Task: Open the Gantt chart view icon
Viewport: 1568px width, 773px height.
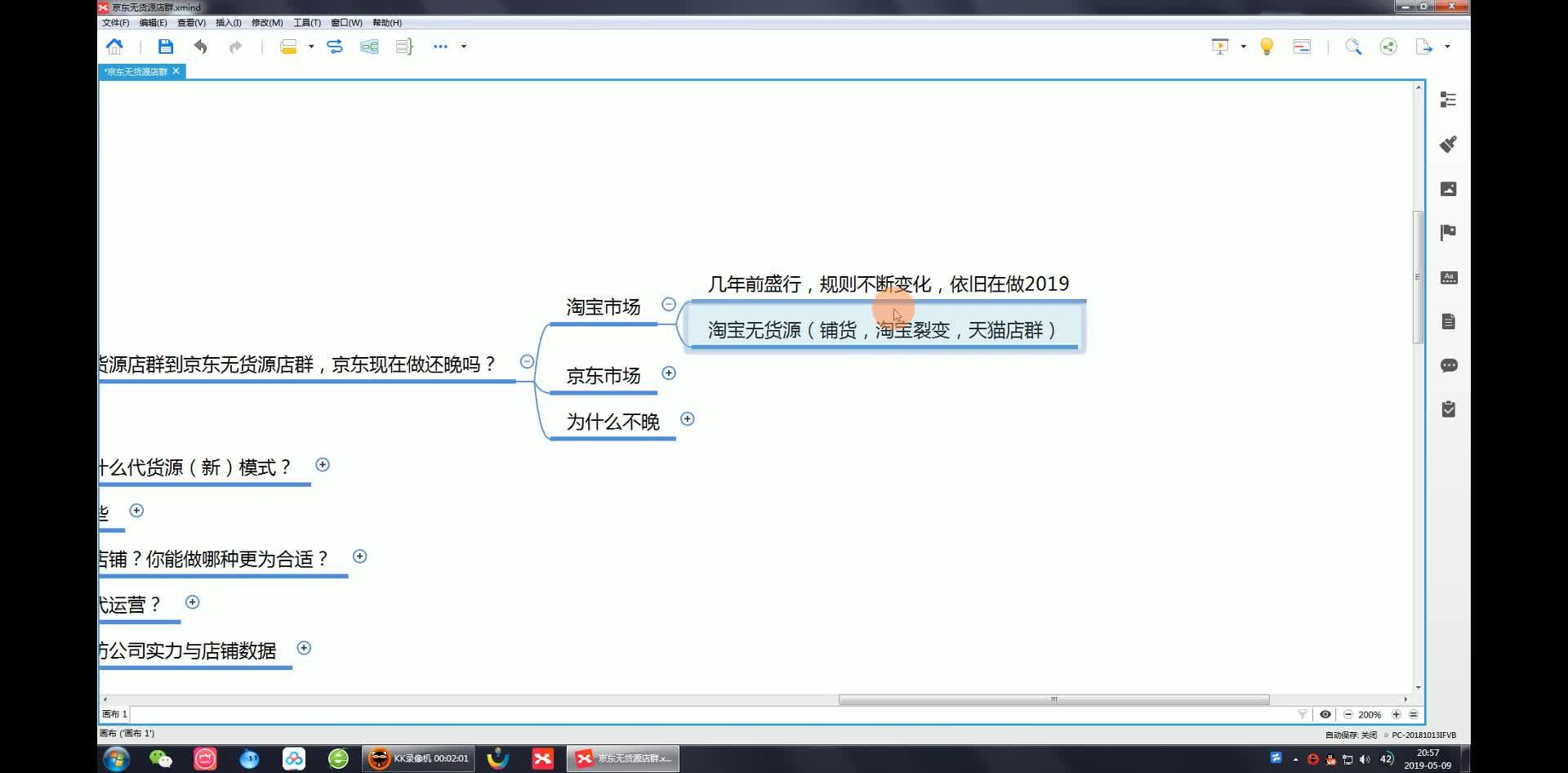Action: (x=1302, y=47)
